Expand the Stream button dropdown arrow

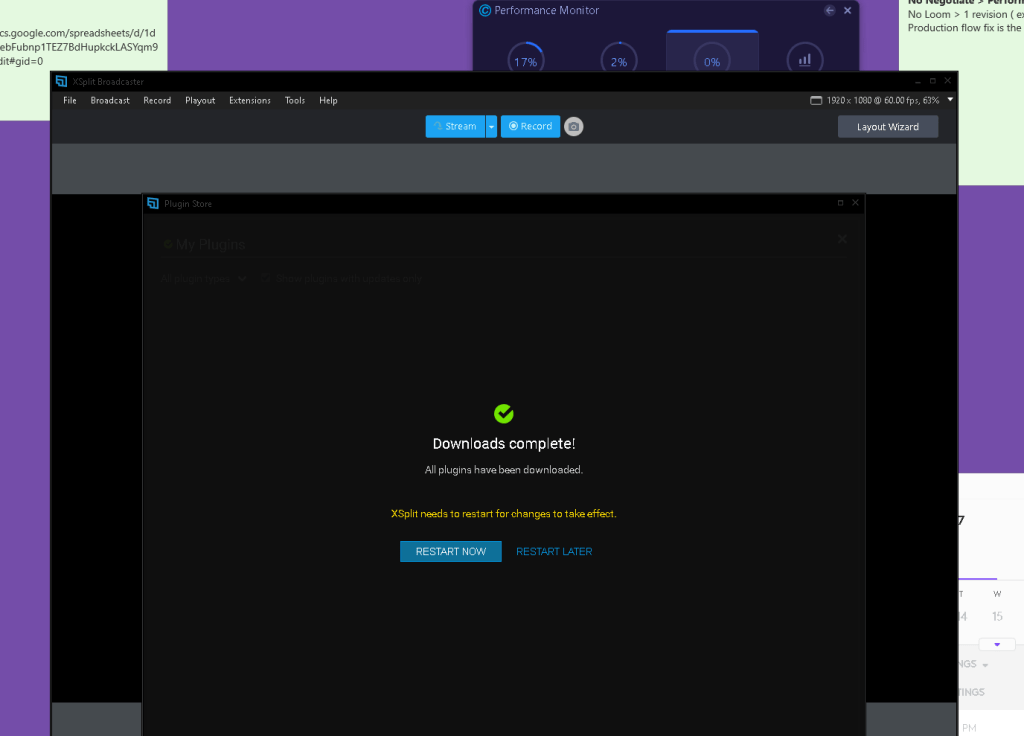pos(491,127)
